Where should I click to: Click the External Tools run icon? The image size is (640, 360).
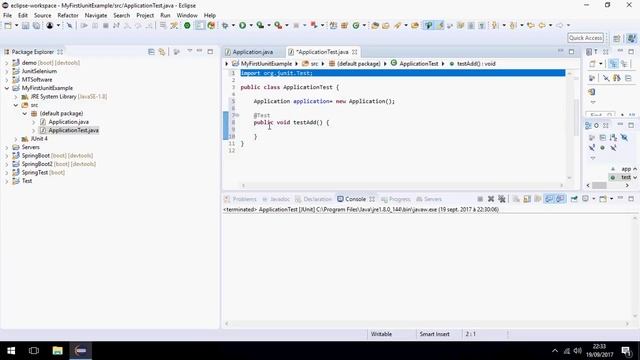pyautogui.click(x=278, y=25)
